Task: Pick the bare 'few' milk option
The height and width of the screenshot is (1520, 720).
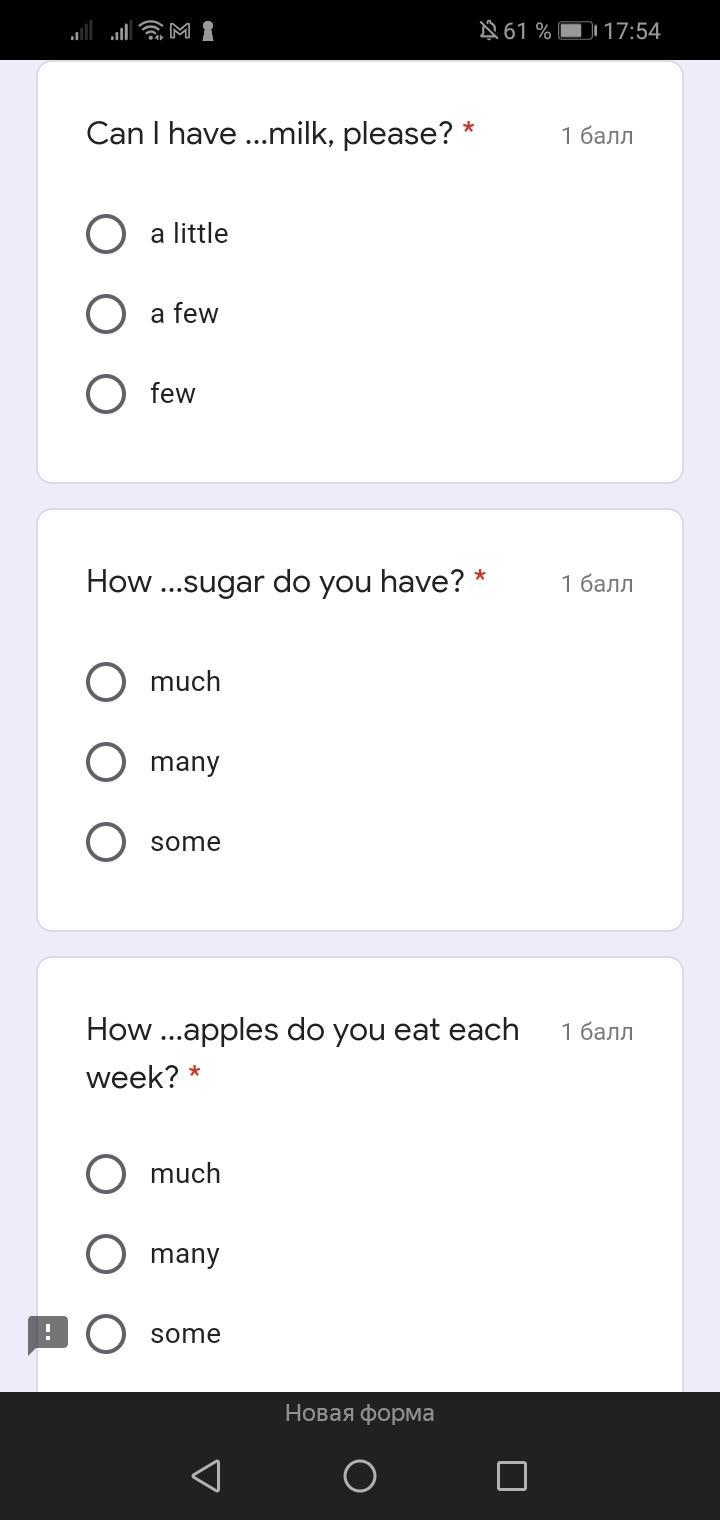Action: point(106,394)
